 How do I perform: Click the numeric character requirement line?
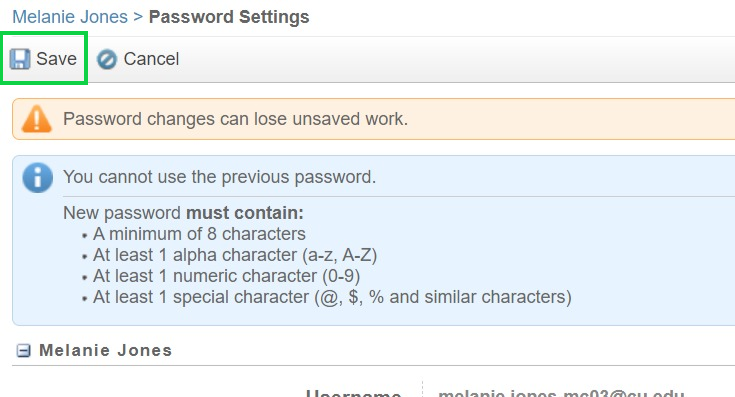click(226, 276)
